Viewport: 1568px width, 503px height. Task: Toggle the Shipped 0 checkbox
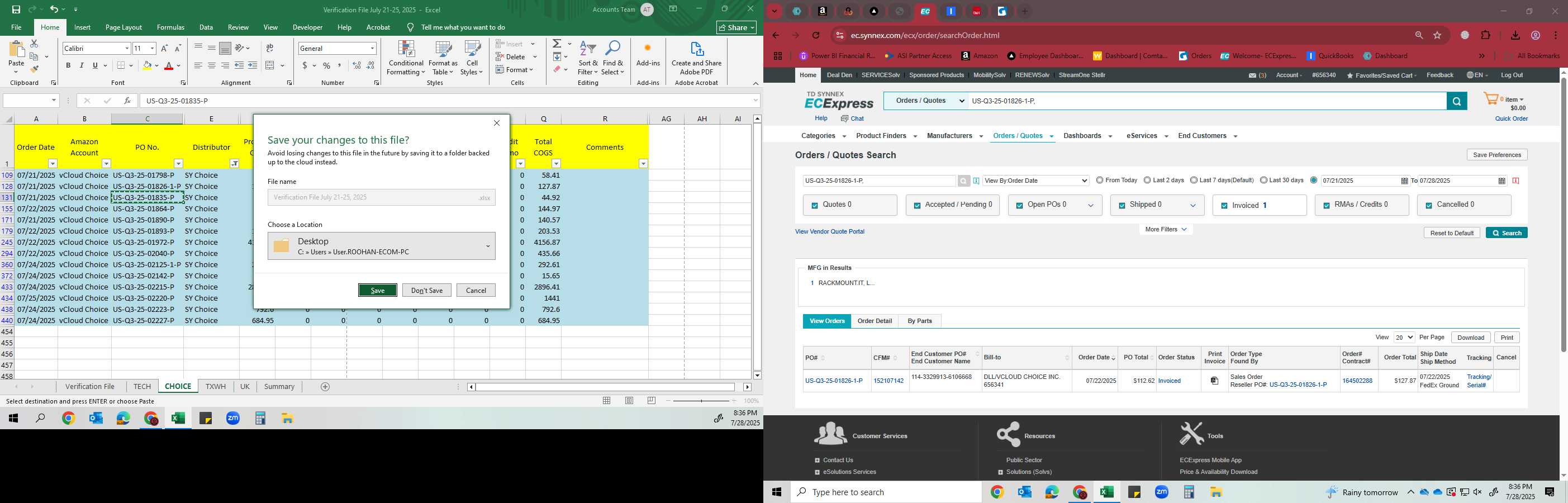1122,206
